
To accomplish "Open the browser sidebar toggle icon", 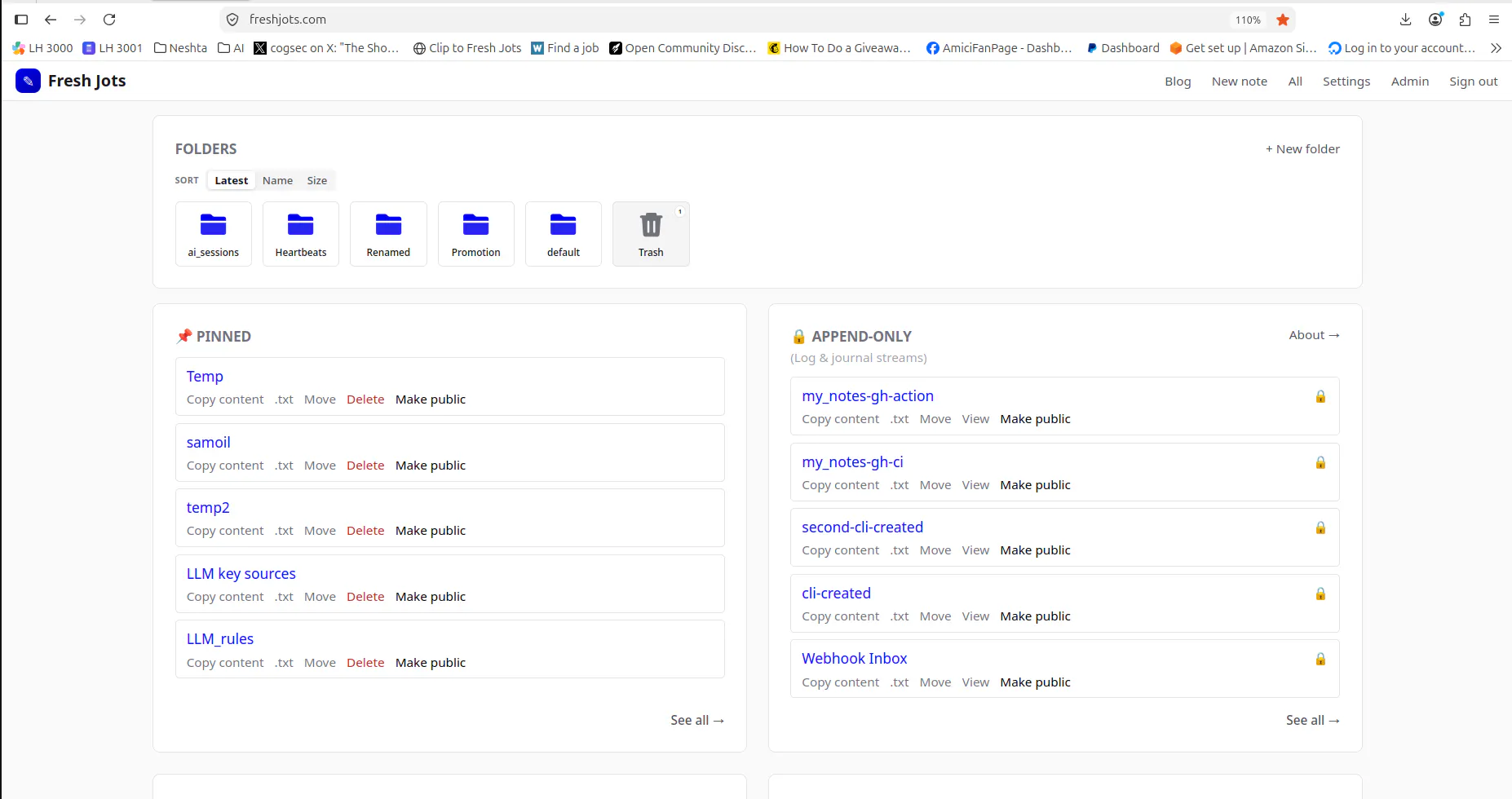I will pyautogui.click(x=21, y=20).
